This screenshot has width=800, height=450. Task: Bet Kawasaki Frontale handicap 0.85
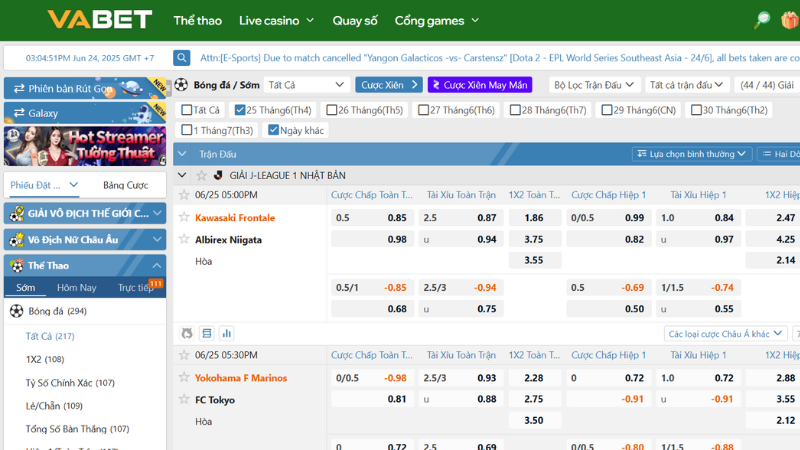[x=372, y=217]
